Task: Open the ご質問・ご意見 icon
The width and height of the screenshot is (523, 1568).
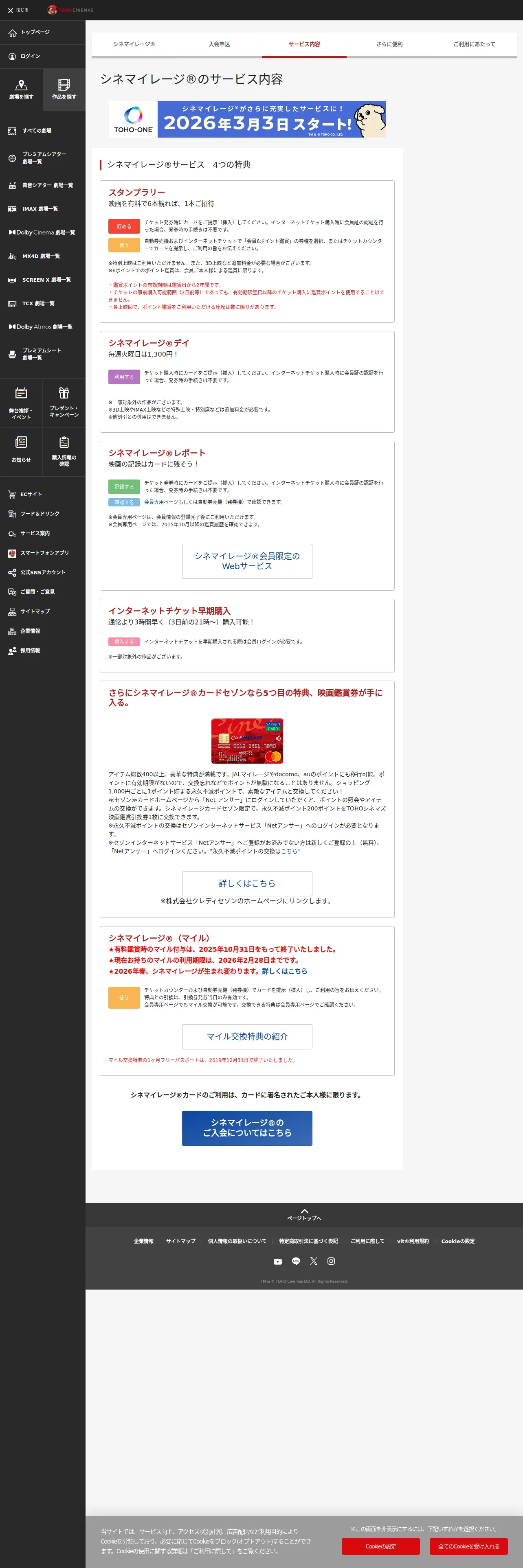Action: pyautogui.click(x=12, y=591)
